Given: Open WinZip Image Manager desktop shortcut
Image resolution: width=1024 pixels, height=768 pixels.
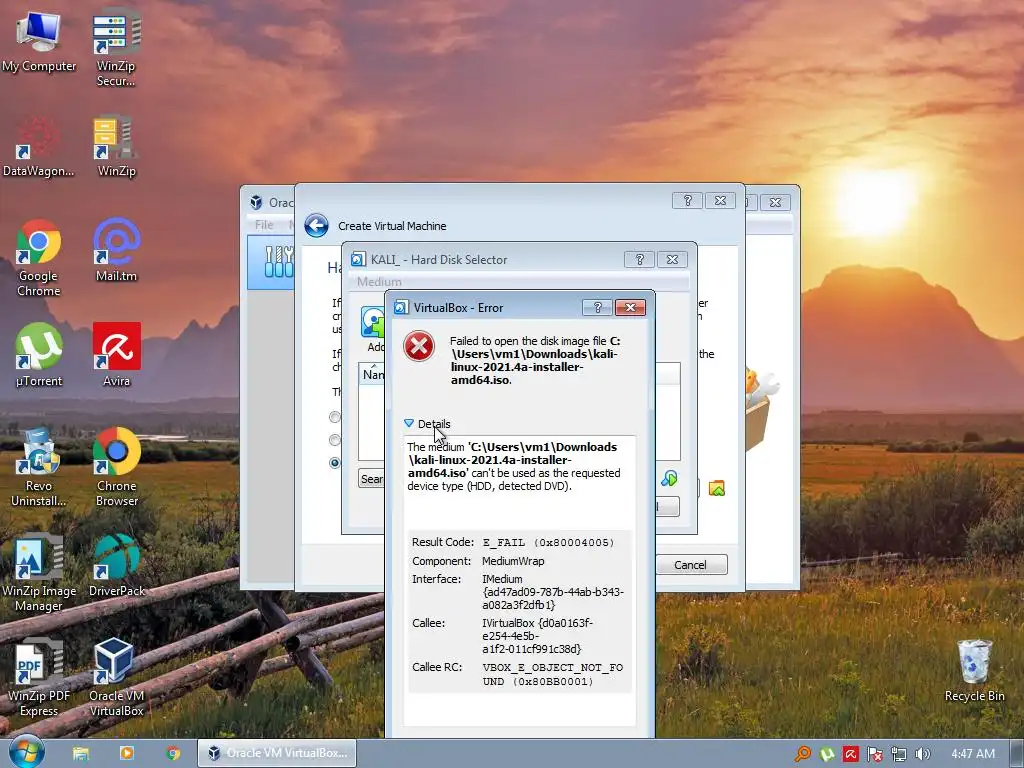Looking at the screenshot, I should pyautogui.click(x=39, y=573).
